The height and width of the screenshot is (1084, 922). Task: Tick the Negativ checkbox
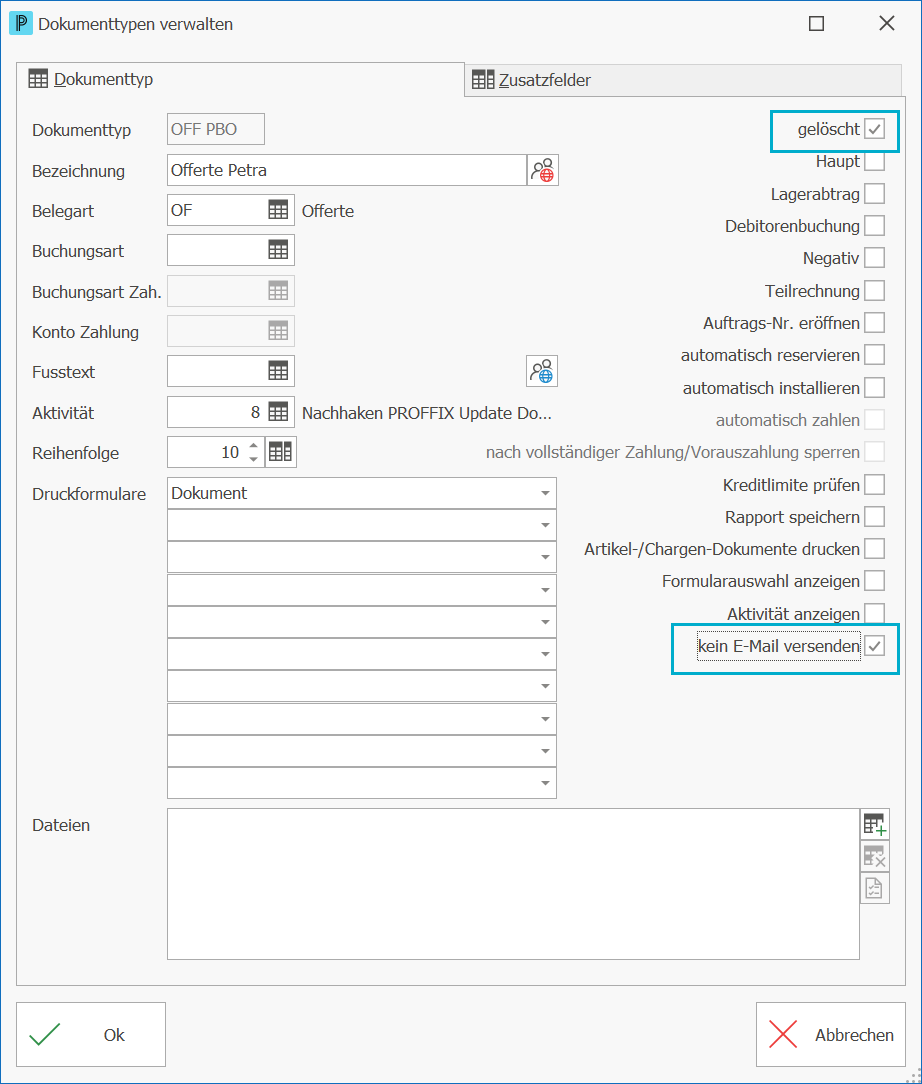pos(874,258)
